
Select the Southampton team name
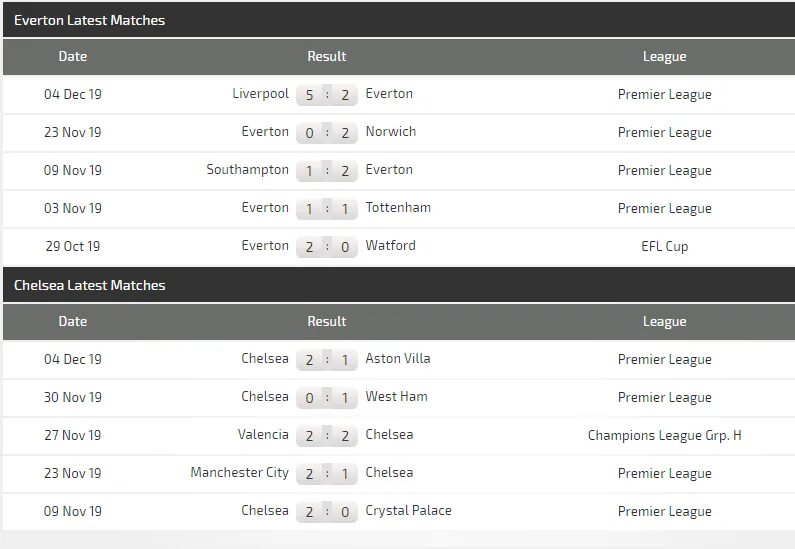click(247, 170)
